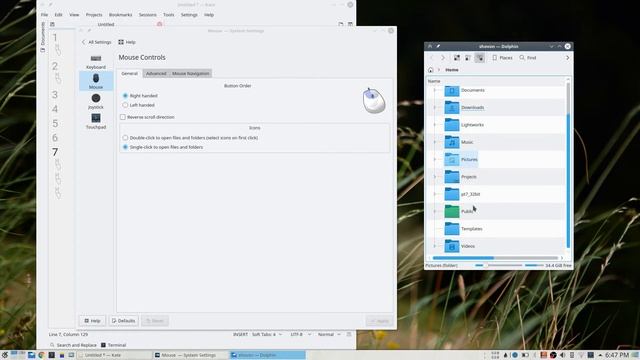Switch to the Advanced tab
Image resolution: width=640 pixels, height=360 pixels.
[156, 73]
